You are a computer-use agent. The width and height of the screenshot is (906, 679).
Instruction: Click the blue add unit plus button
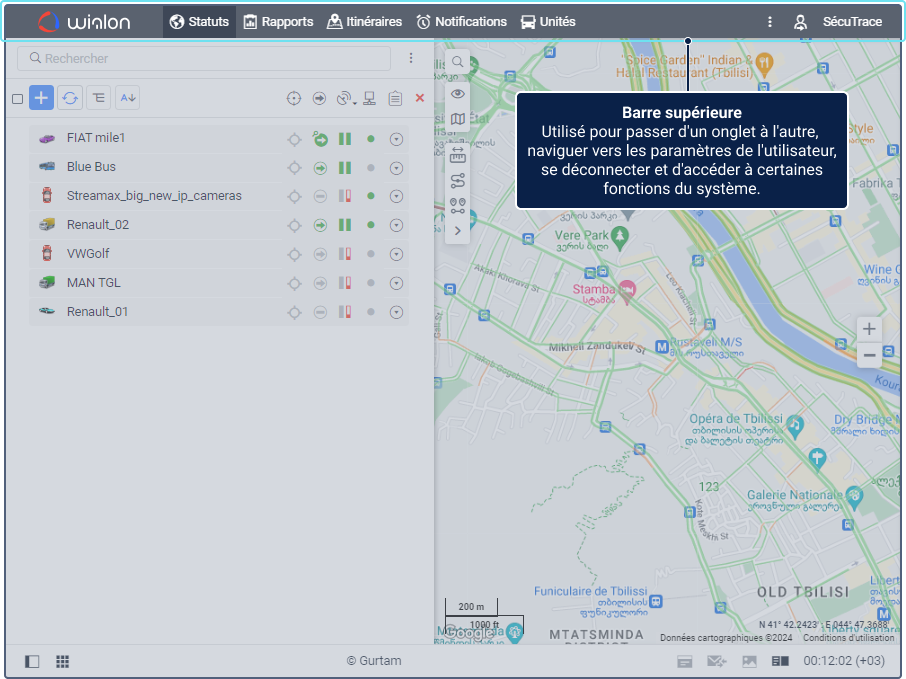[x=41, y=97]
